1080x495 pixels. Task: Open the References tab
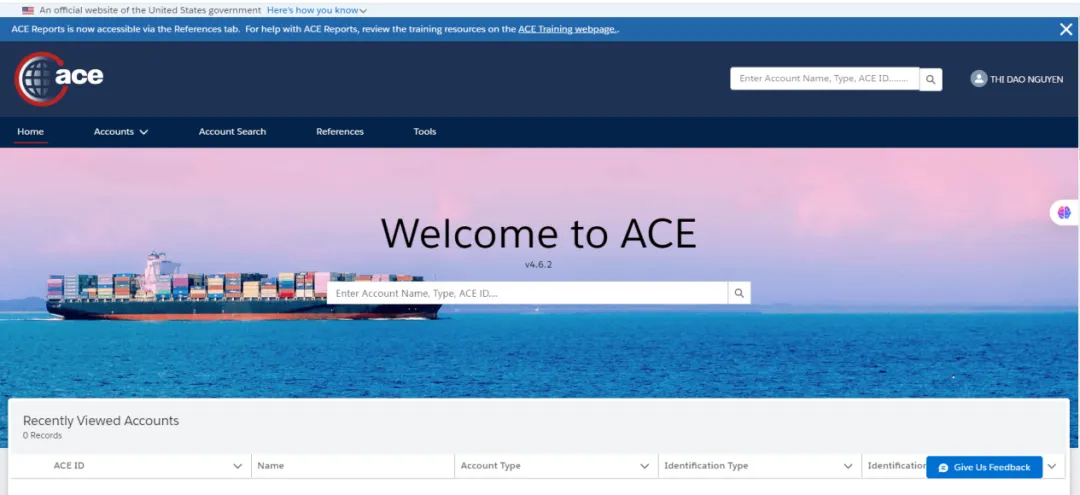pos(340,131)
